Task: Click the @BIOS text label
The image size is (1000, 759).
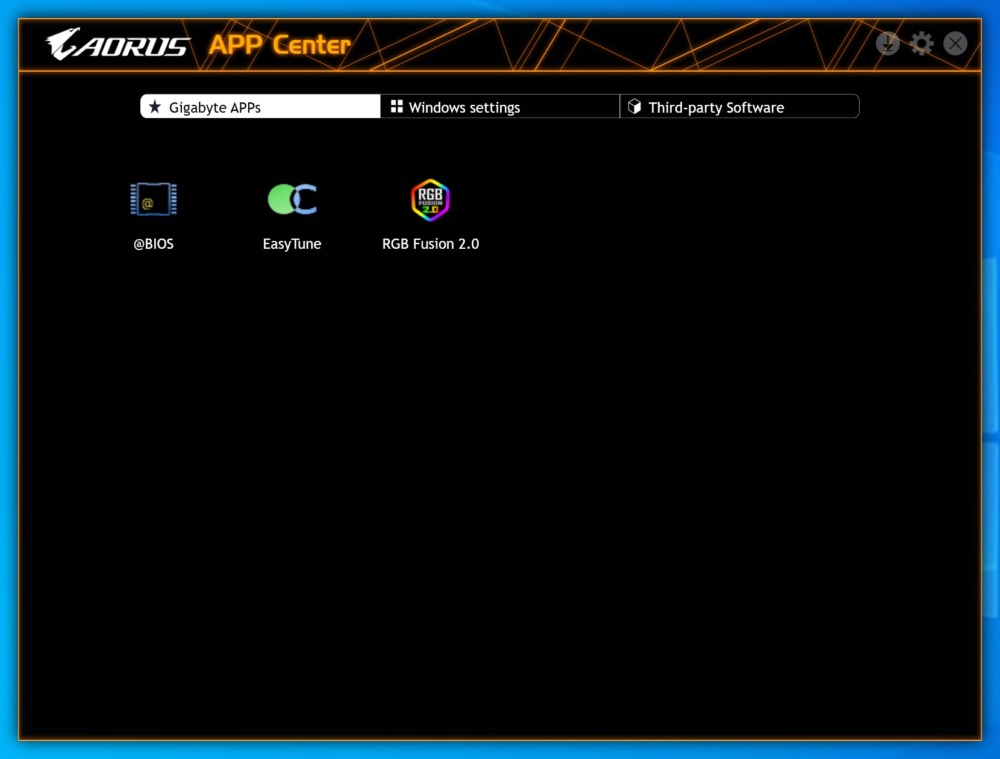Action: (x=154, y=244)
